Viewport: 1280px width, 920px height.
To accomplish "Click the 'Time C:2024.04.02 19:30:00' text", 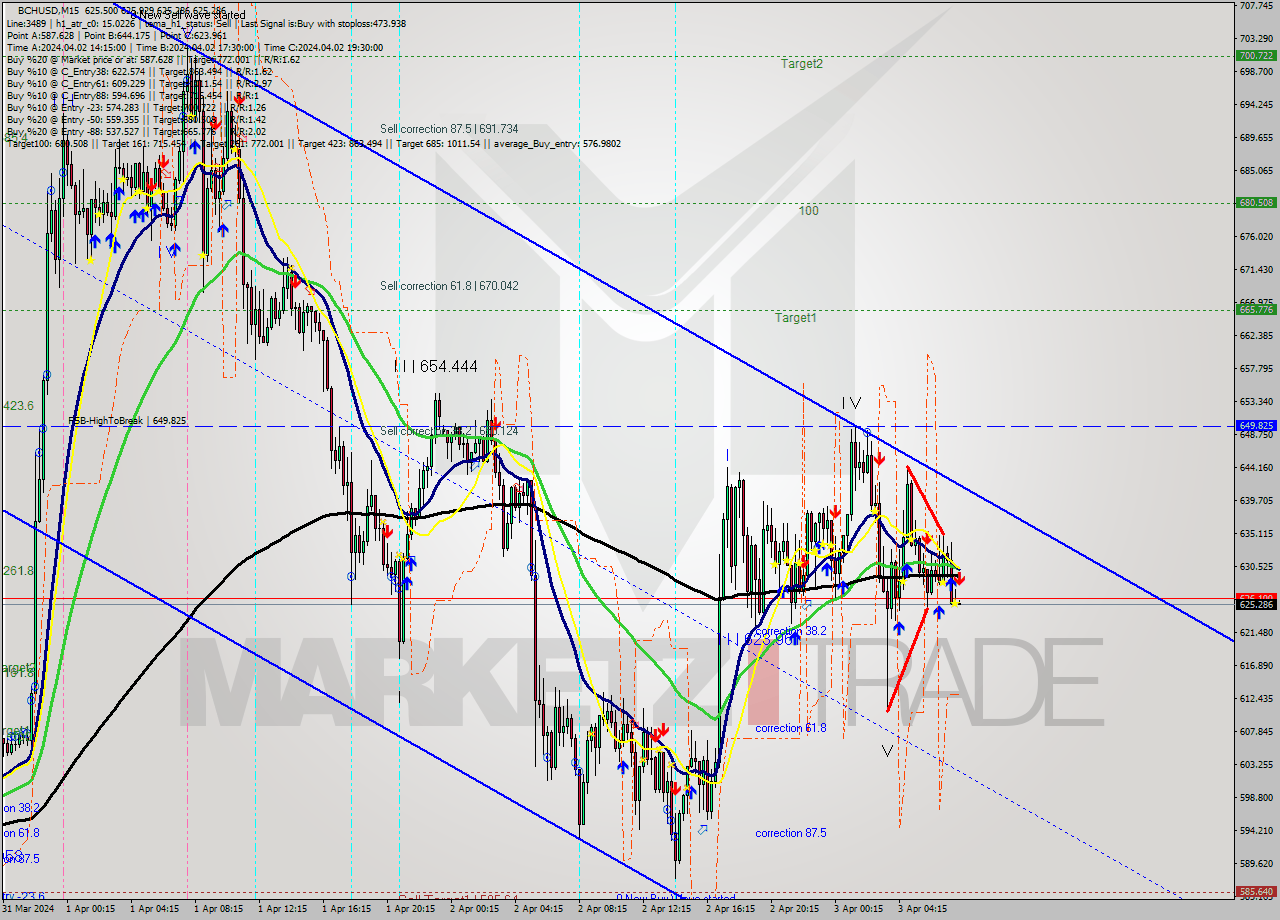I will click(x=323, y=47).
